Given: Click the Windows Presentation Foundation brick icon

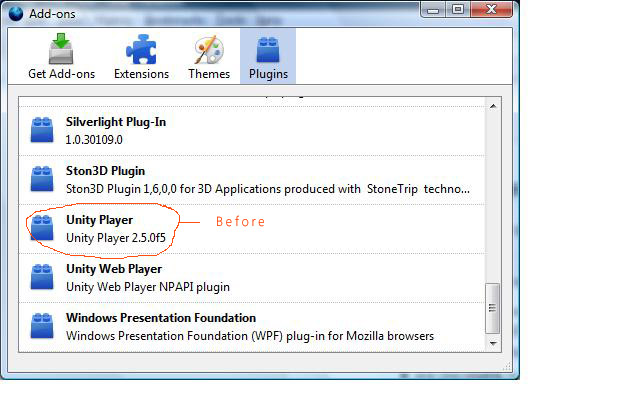Looking at the screenshot, I should tap(42, 326).
